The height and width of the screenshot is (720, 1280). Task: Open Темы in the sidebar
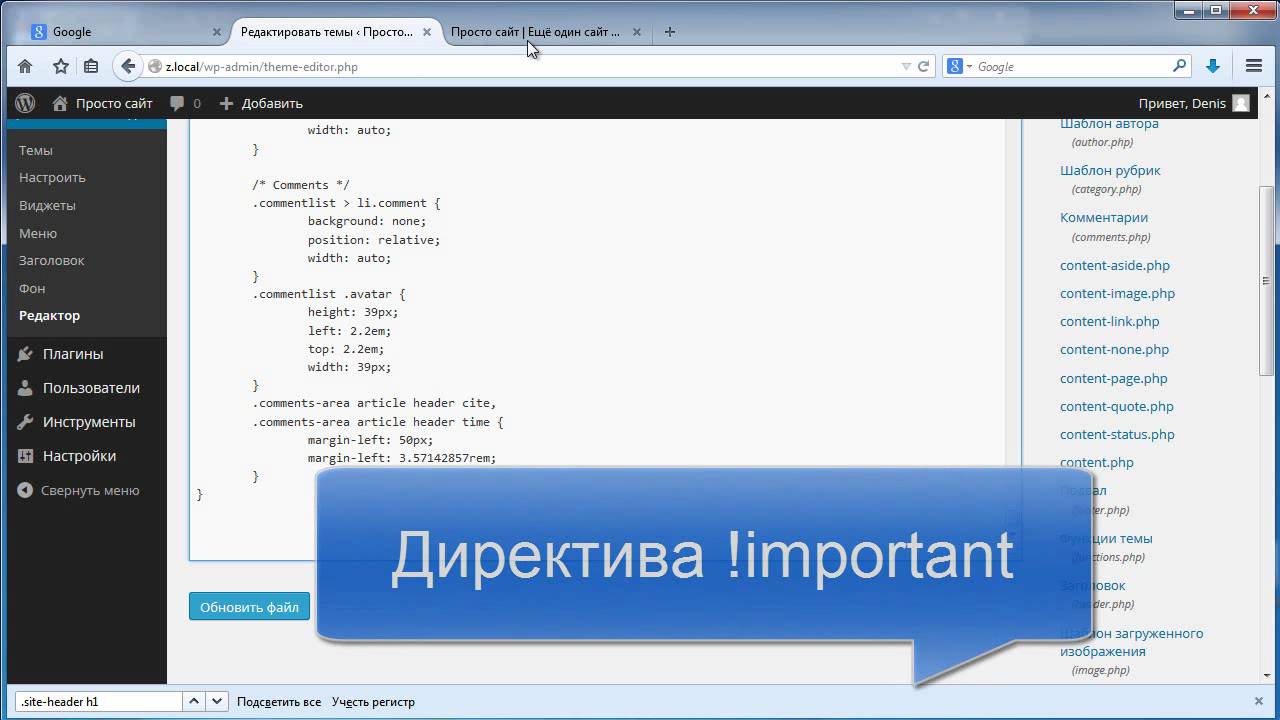36,150
